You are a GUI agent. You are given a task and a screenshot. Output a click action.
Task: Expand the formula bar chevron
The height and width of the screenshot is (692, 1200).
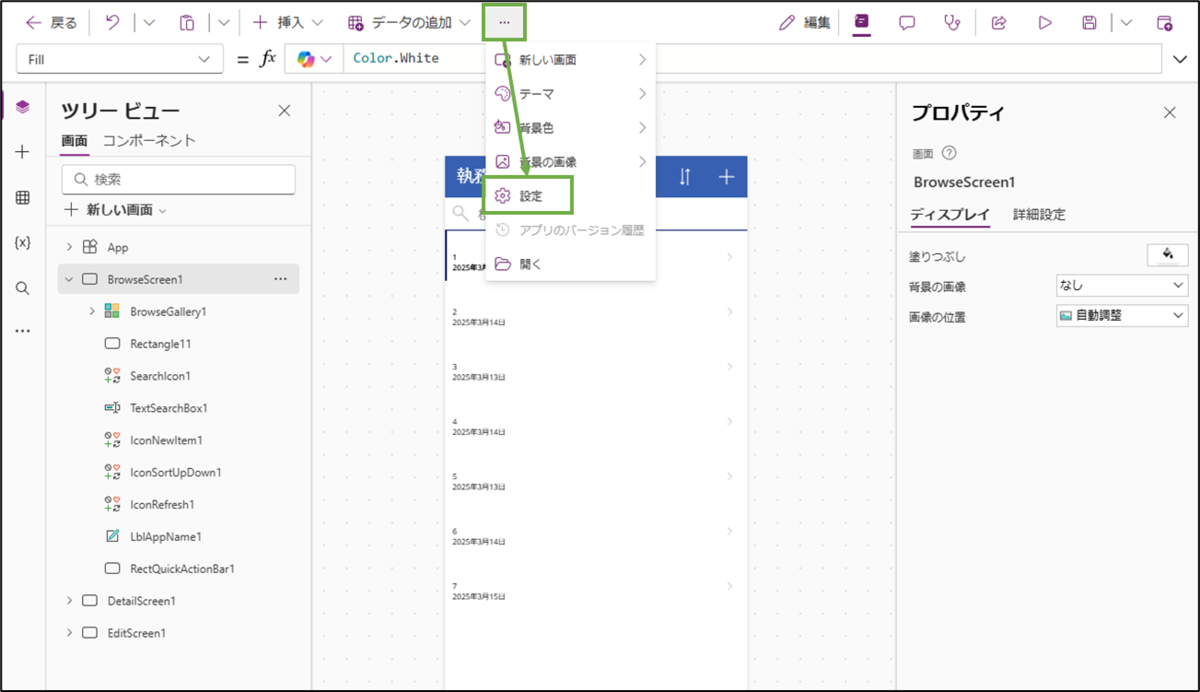click(x=1180, y=59)
